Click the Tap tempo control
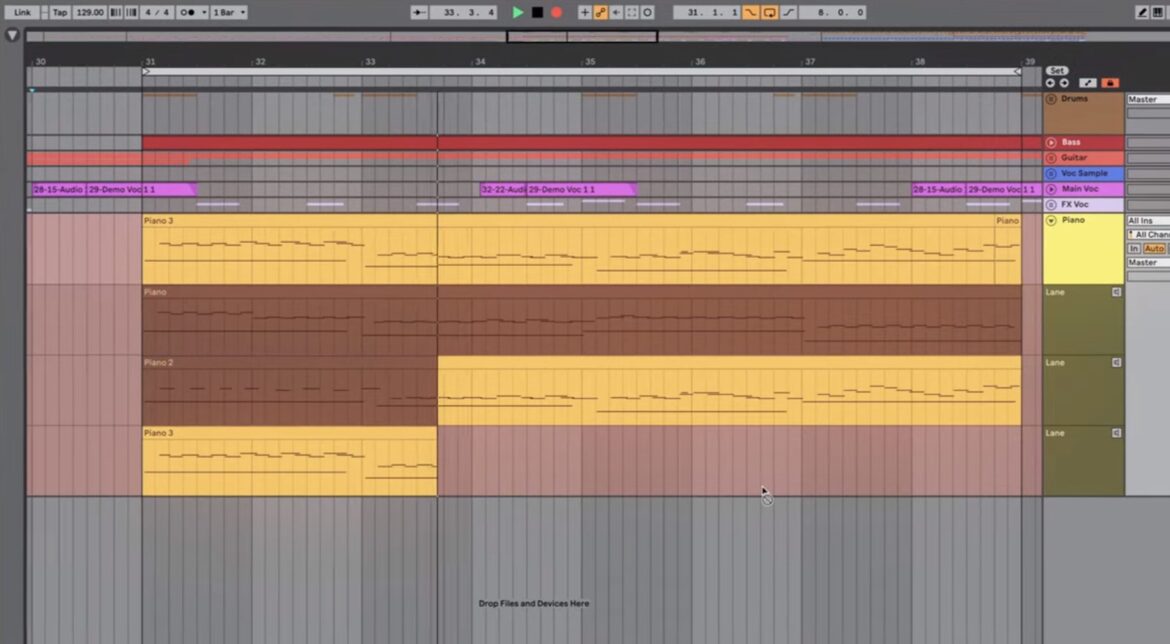The image size is (1170, 644). pyautogui.click(x=60, y=12)
